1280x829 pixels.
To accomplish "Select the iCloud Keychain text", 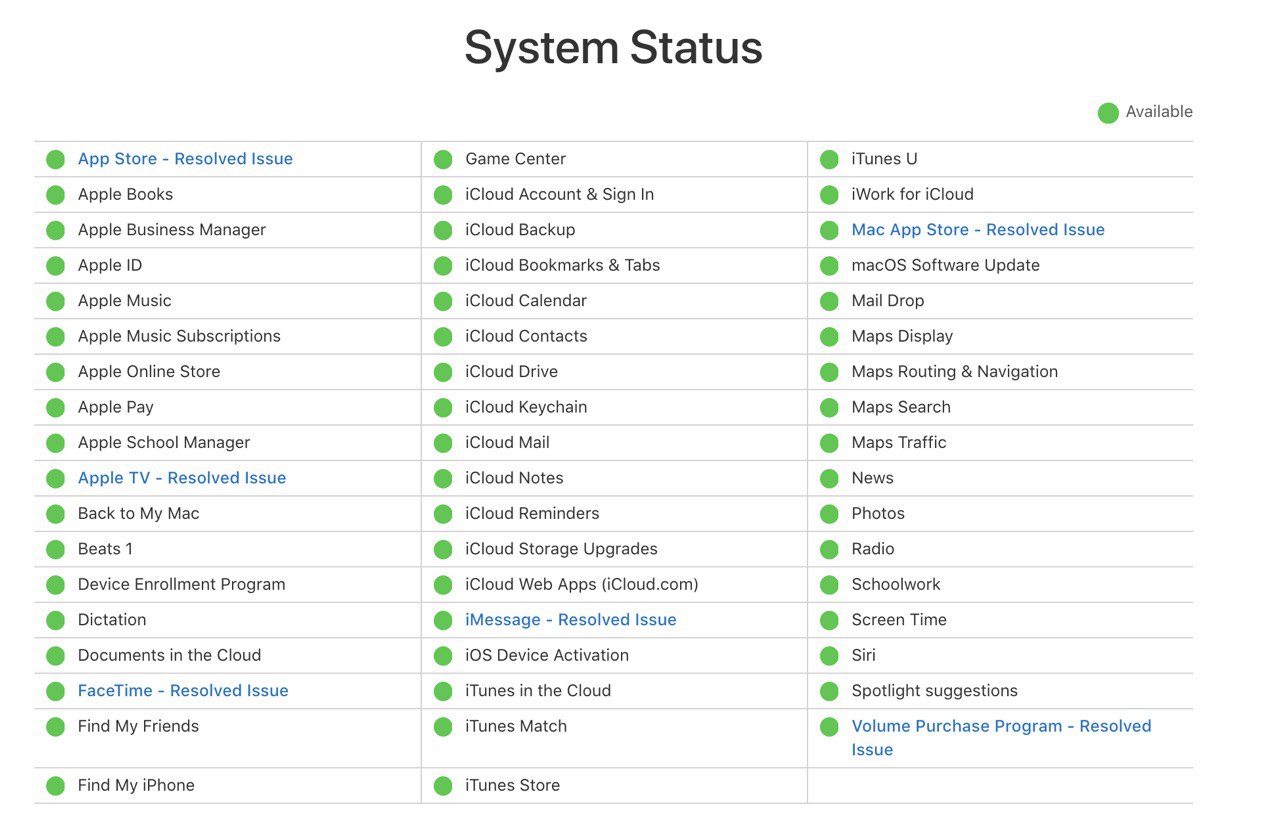I will (x=526, y=408).
